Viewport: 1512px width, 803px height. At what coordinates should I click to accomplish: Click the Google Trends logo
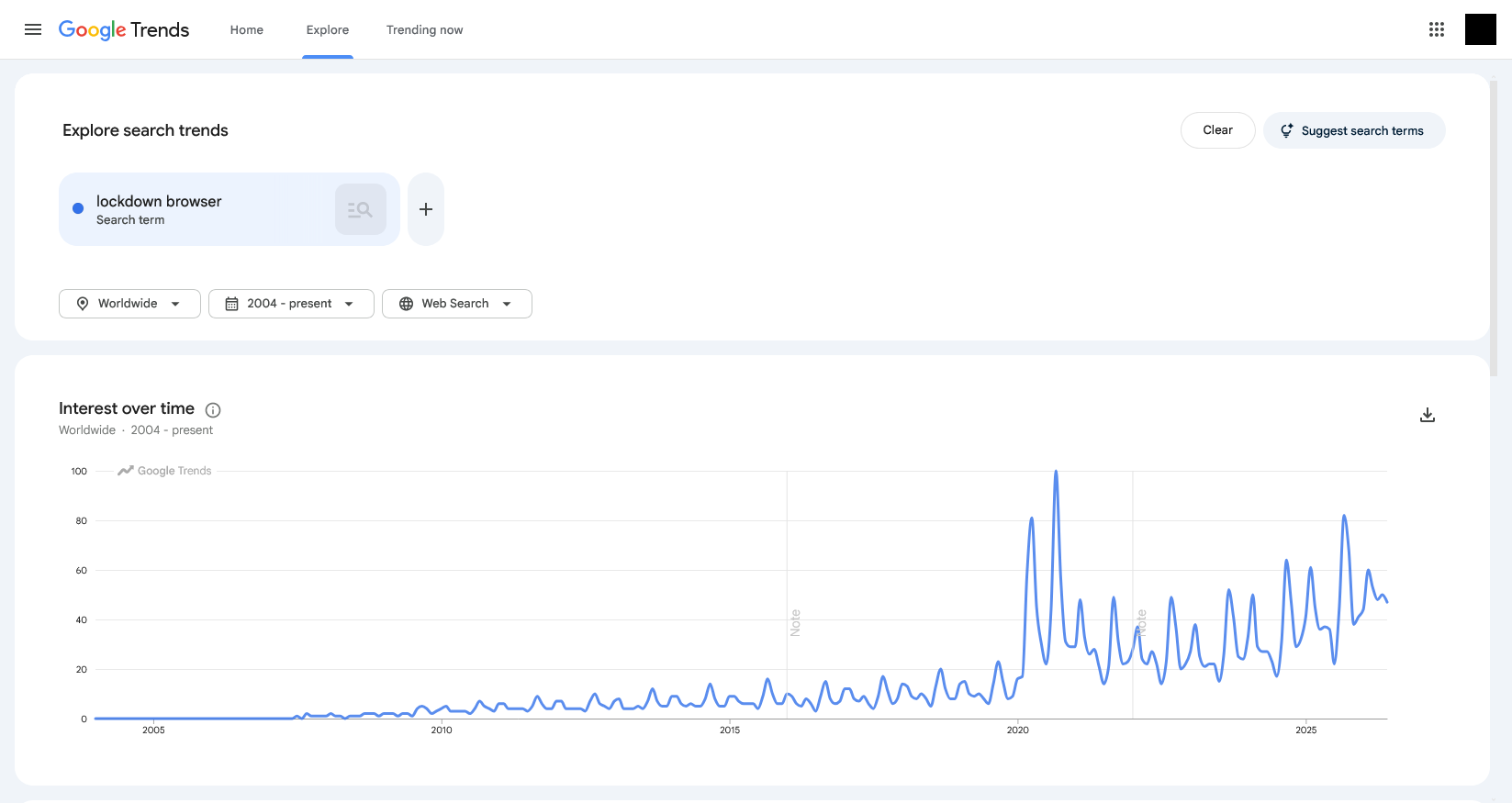pos(124,30)
